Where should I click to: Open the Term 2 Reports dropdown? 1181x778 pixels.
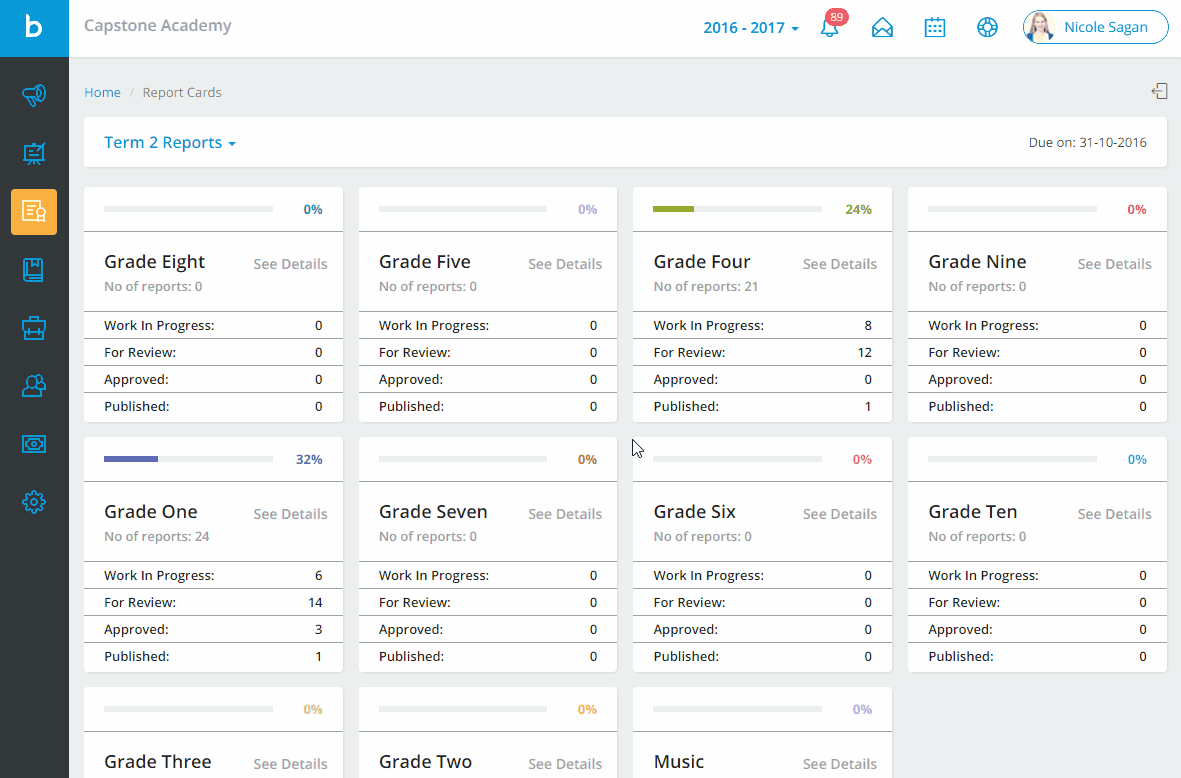tap(170, 142)
